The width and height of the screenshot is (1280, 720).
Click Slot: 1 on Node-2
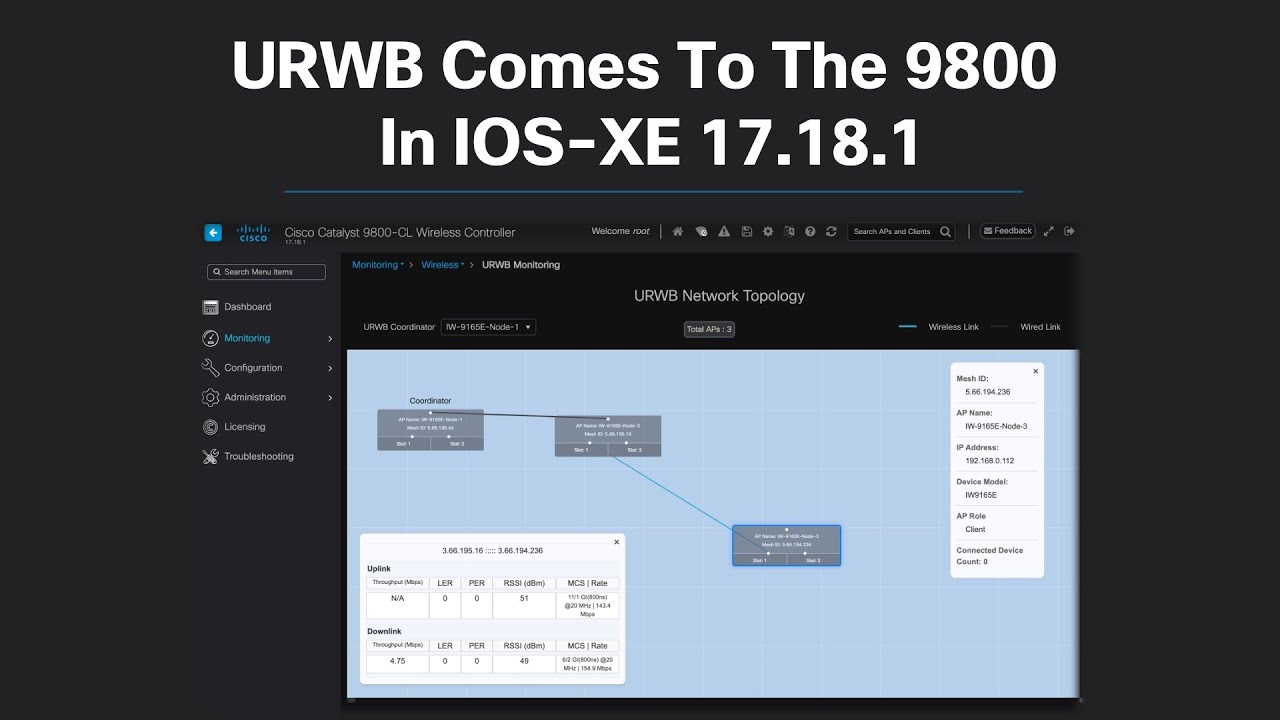point(581,450)
